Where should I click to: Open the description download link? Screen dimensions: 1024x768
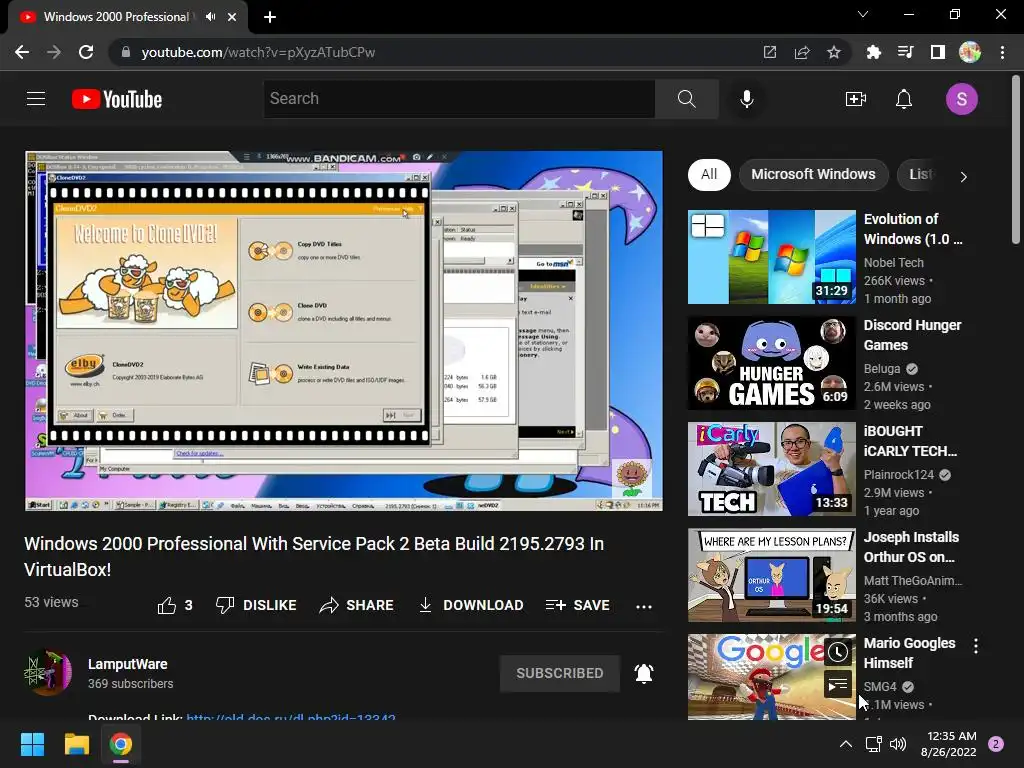pos(291,717)
